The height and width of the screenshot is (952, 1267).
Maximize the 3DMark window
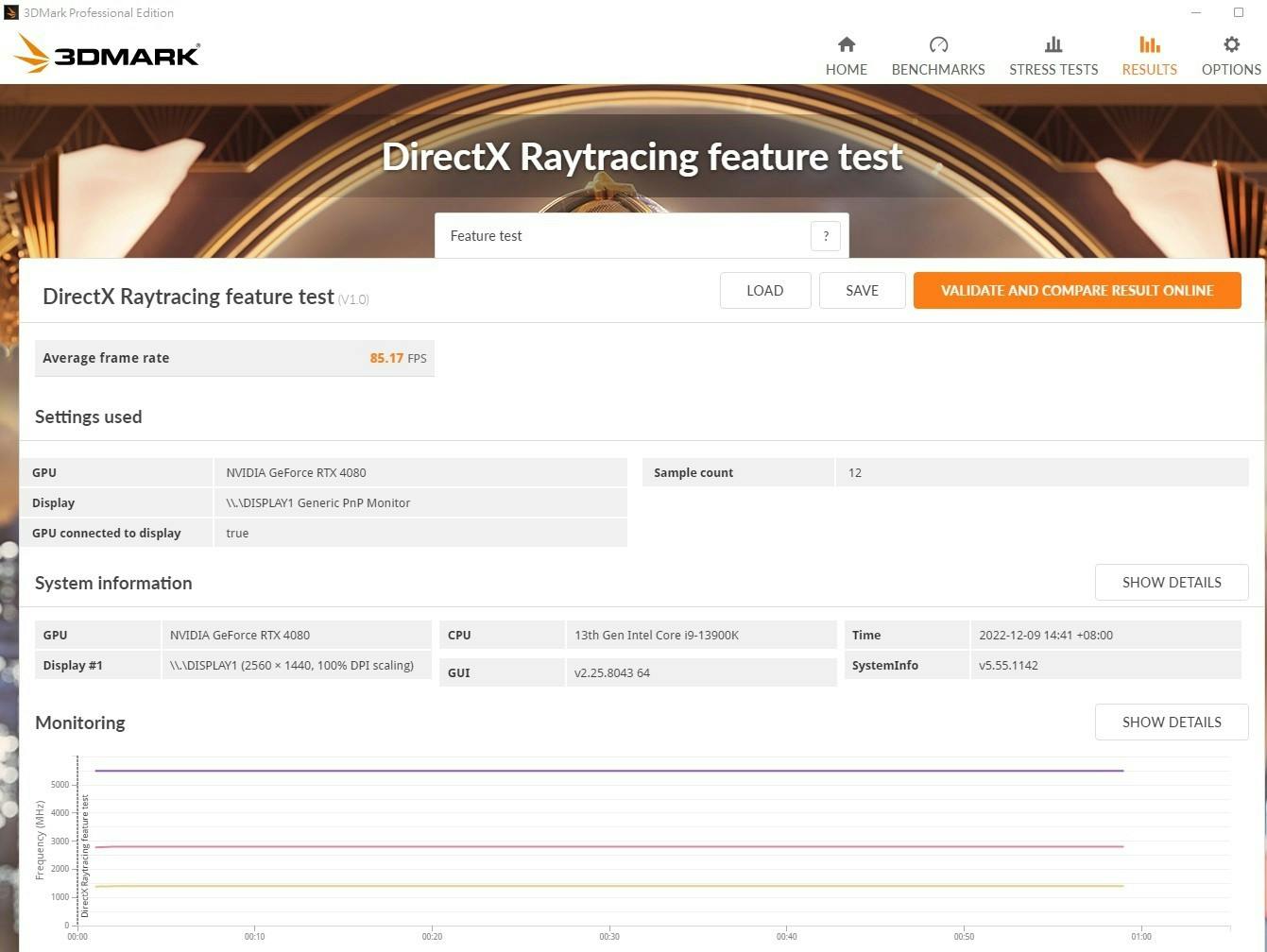[1239, 12]
